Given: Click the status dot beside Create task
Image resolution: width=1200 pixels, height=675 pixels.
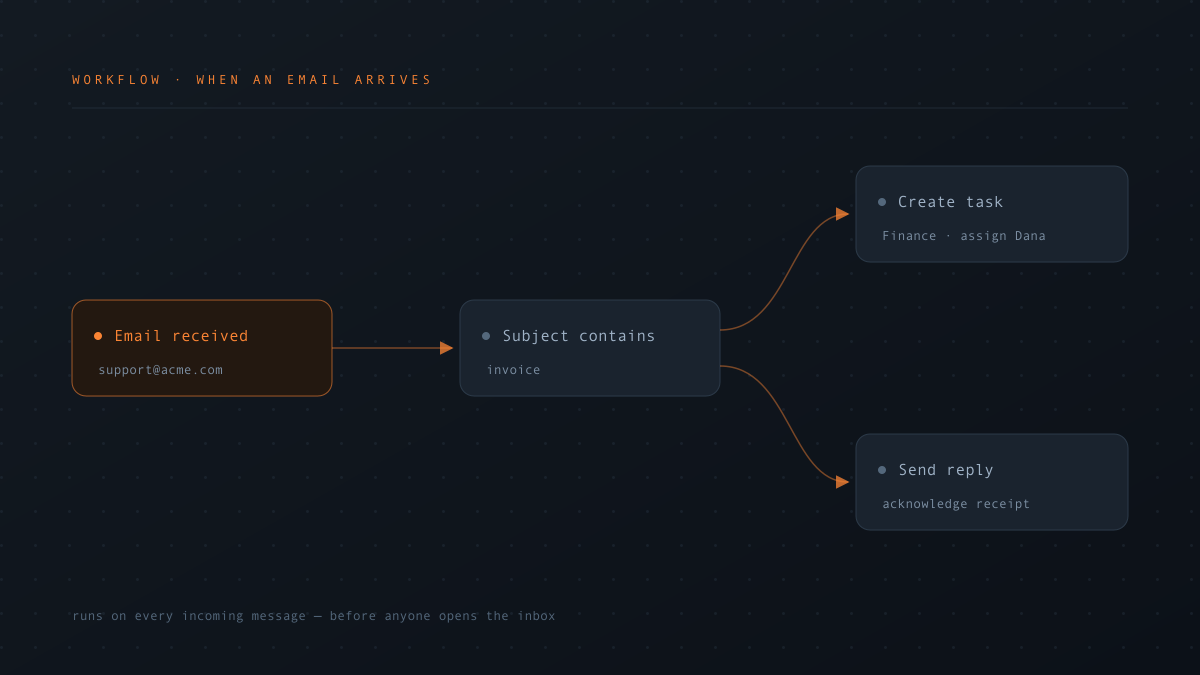Looking at the screenshot, I should click(882, 202).
